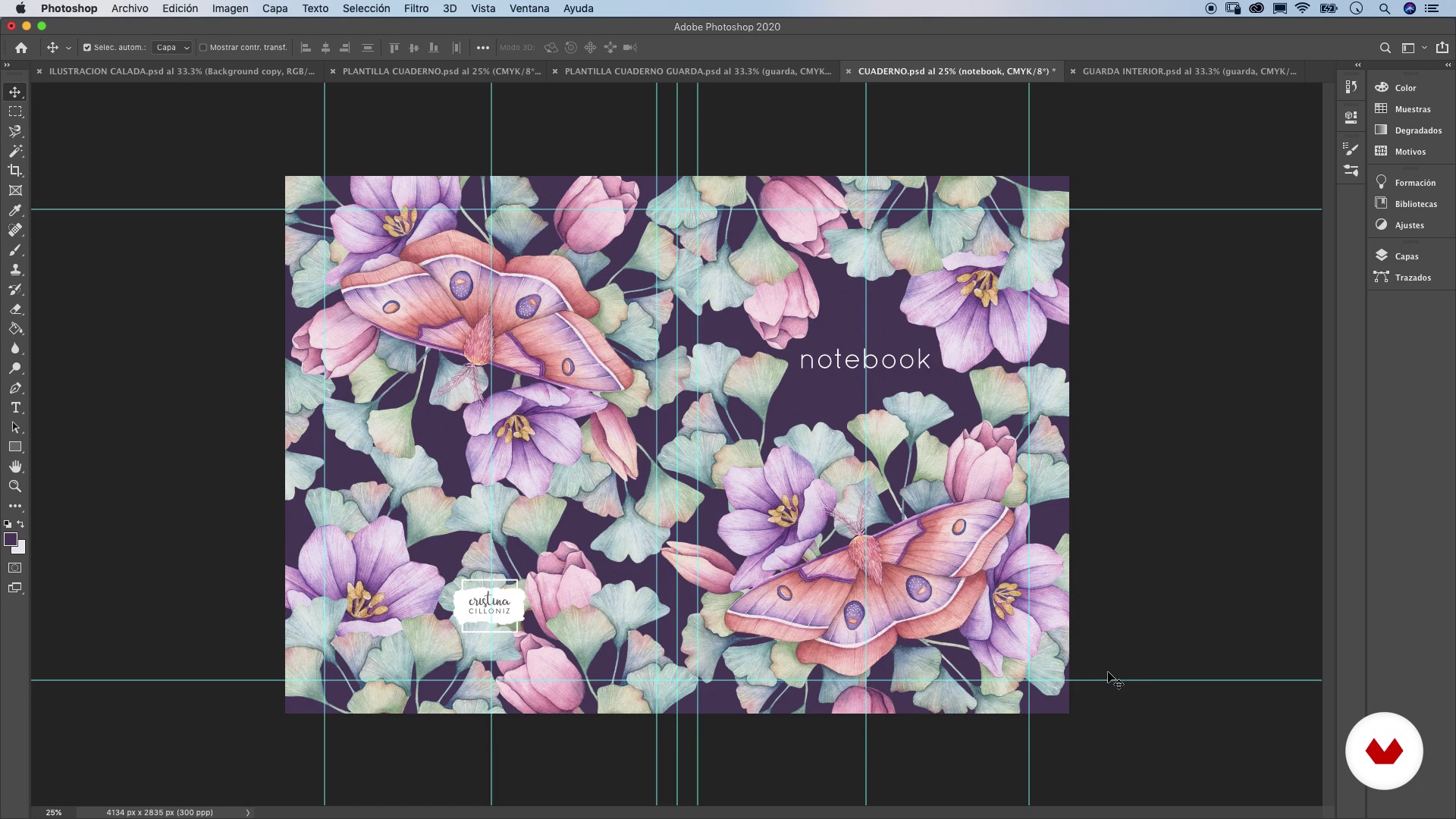Select the Hand tool
The image size is (1456, 819).
[x=15, y=466]
